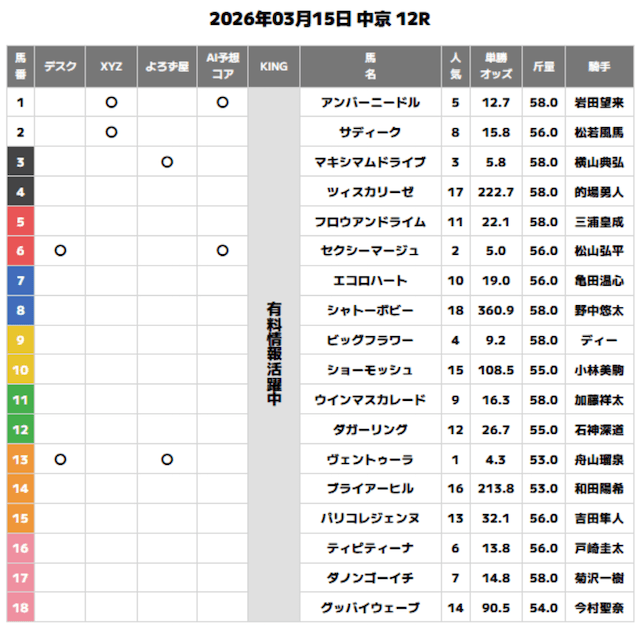The image size is (640, 630).
Task: Select horse name タノンゴーイチ
Action: [x=370, y=578]
